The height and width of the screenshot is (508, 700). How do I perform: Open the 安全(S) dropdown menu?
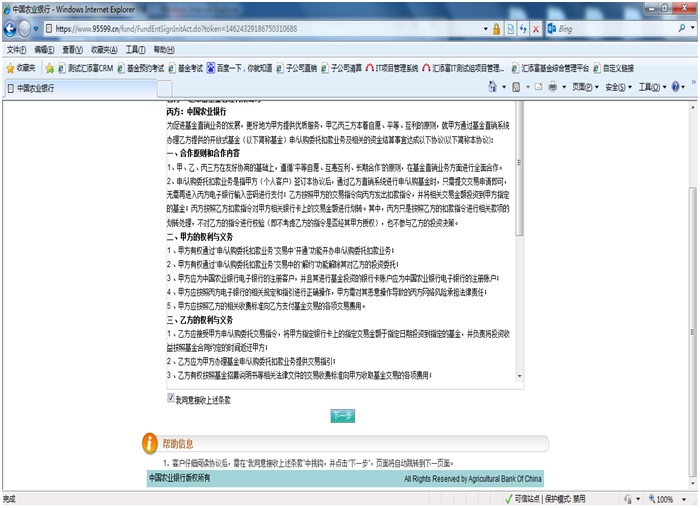(x=617, y=88)
